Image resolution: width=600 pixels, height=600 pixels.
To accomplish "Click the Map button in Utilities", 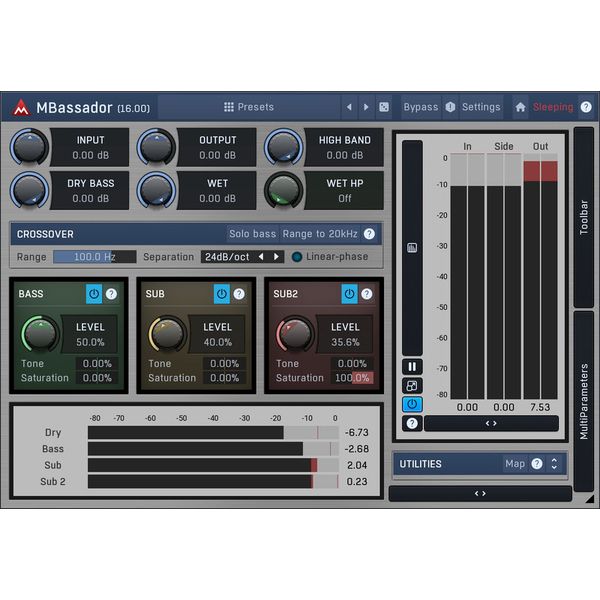I will (515, 464).
